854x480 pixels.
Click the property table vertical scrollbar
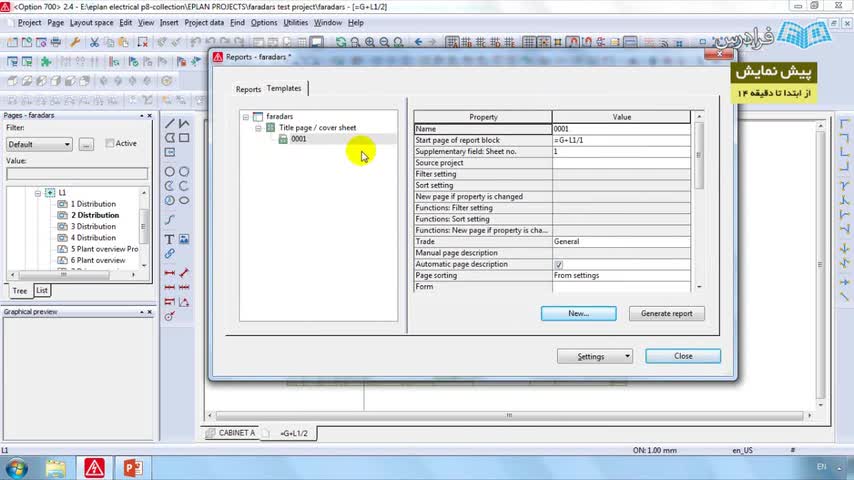[x=699, y=202]
